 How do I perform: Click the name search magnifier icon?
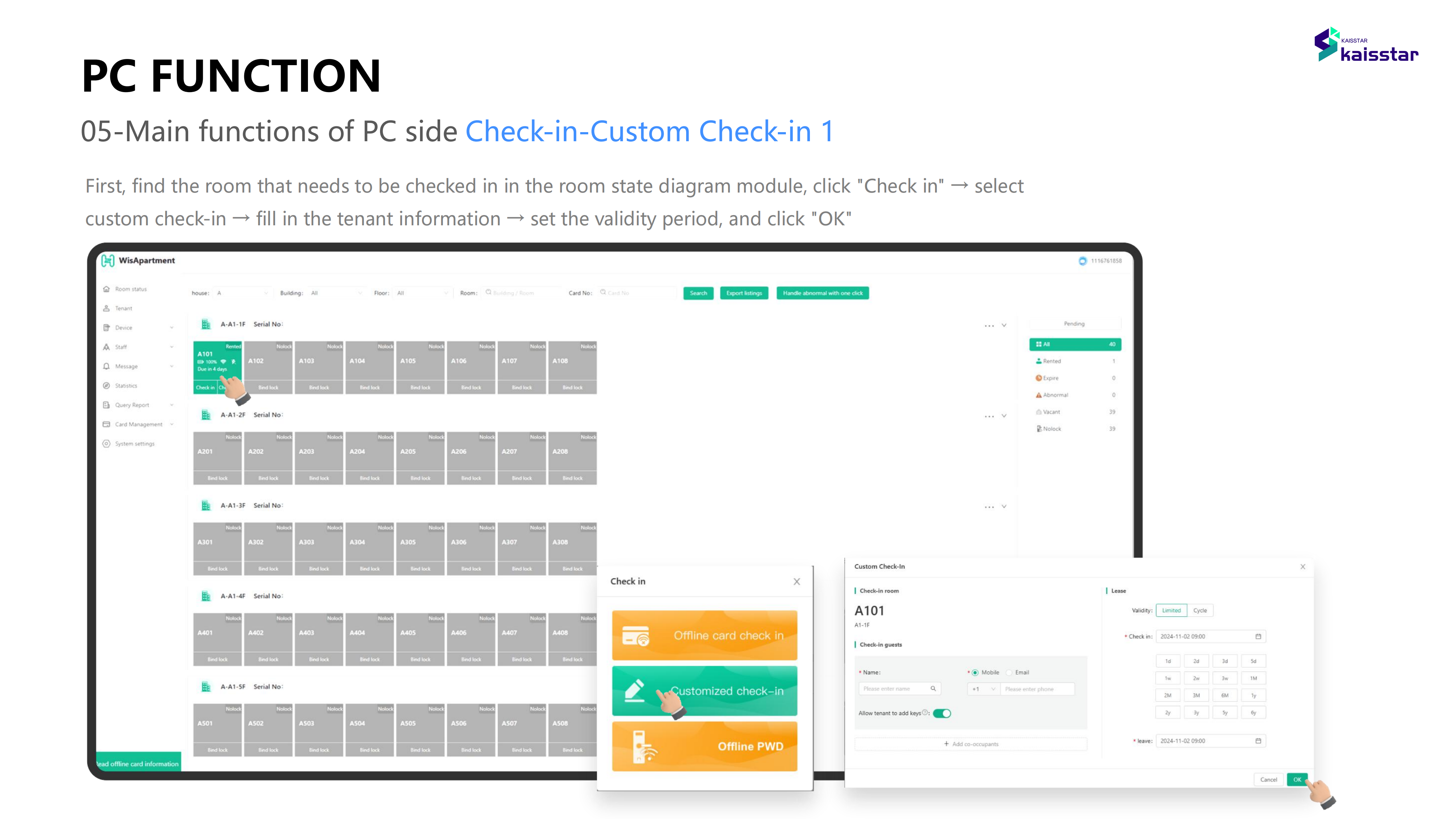[933, 688]
